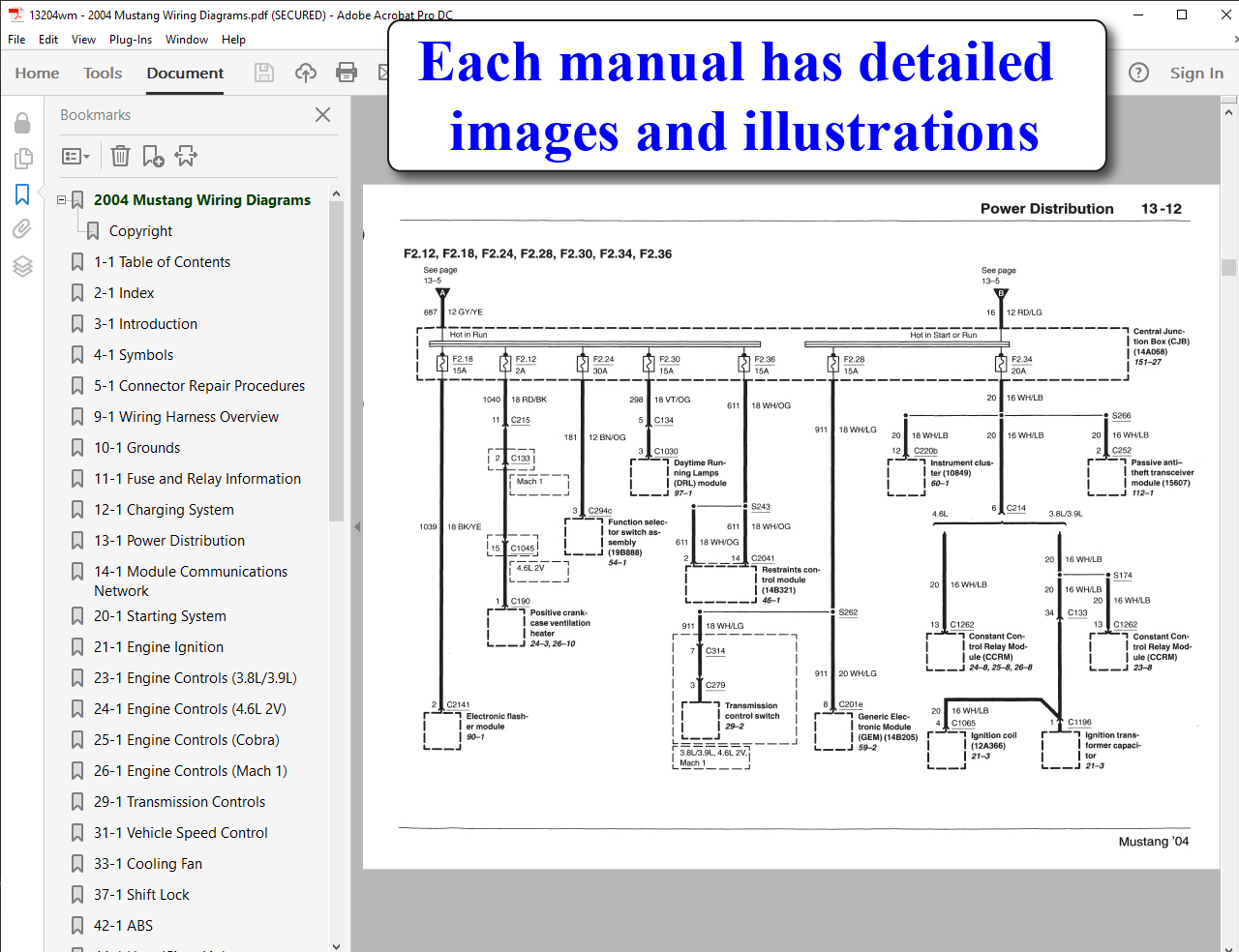Open 23-1 Engine Controls (3.8L/3.9L)

pyautogui.click(x=196, y=678)
